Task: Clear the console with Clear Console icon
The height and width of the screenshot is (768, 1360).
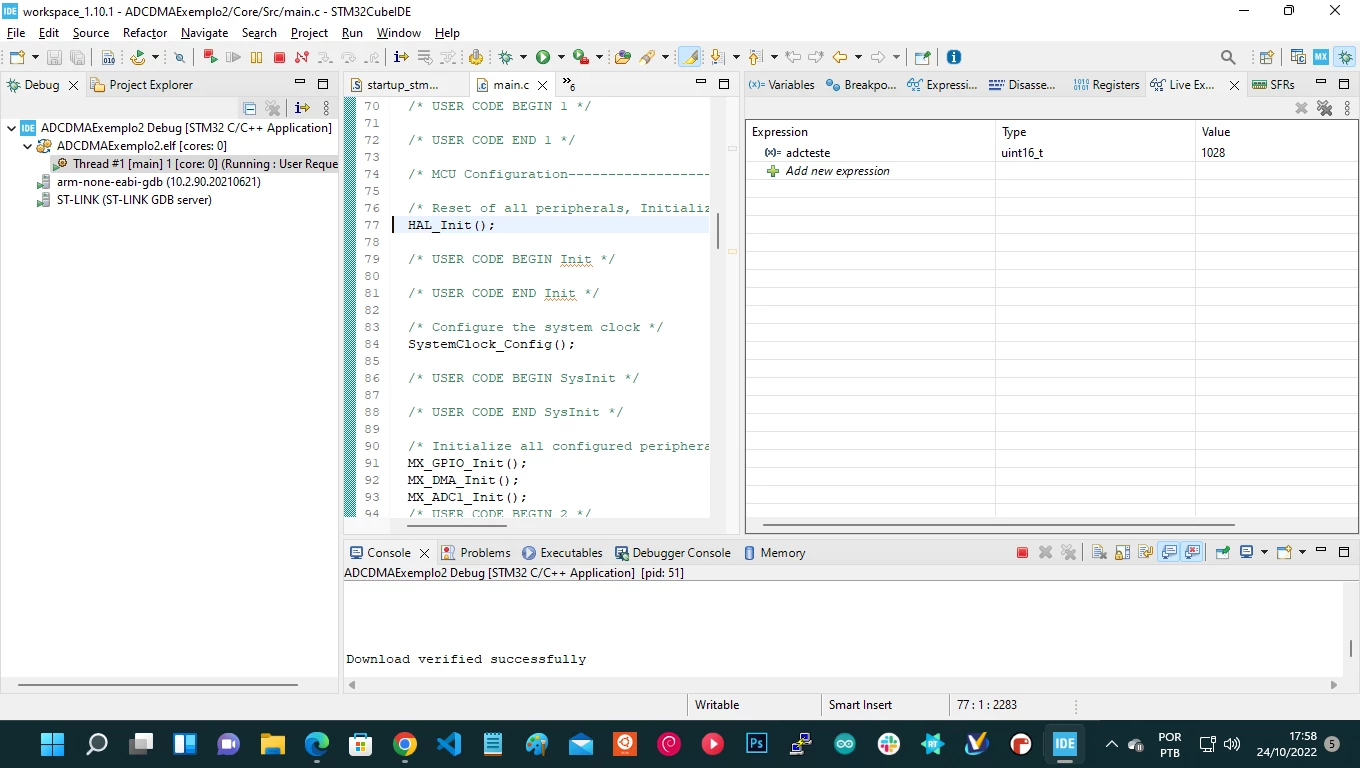Action: (1098, 552)
